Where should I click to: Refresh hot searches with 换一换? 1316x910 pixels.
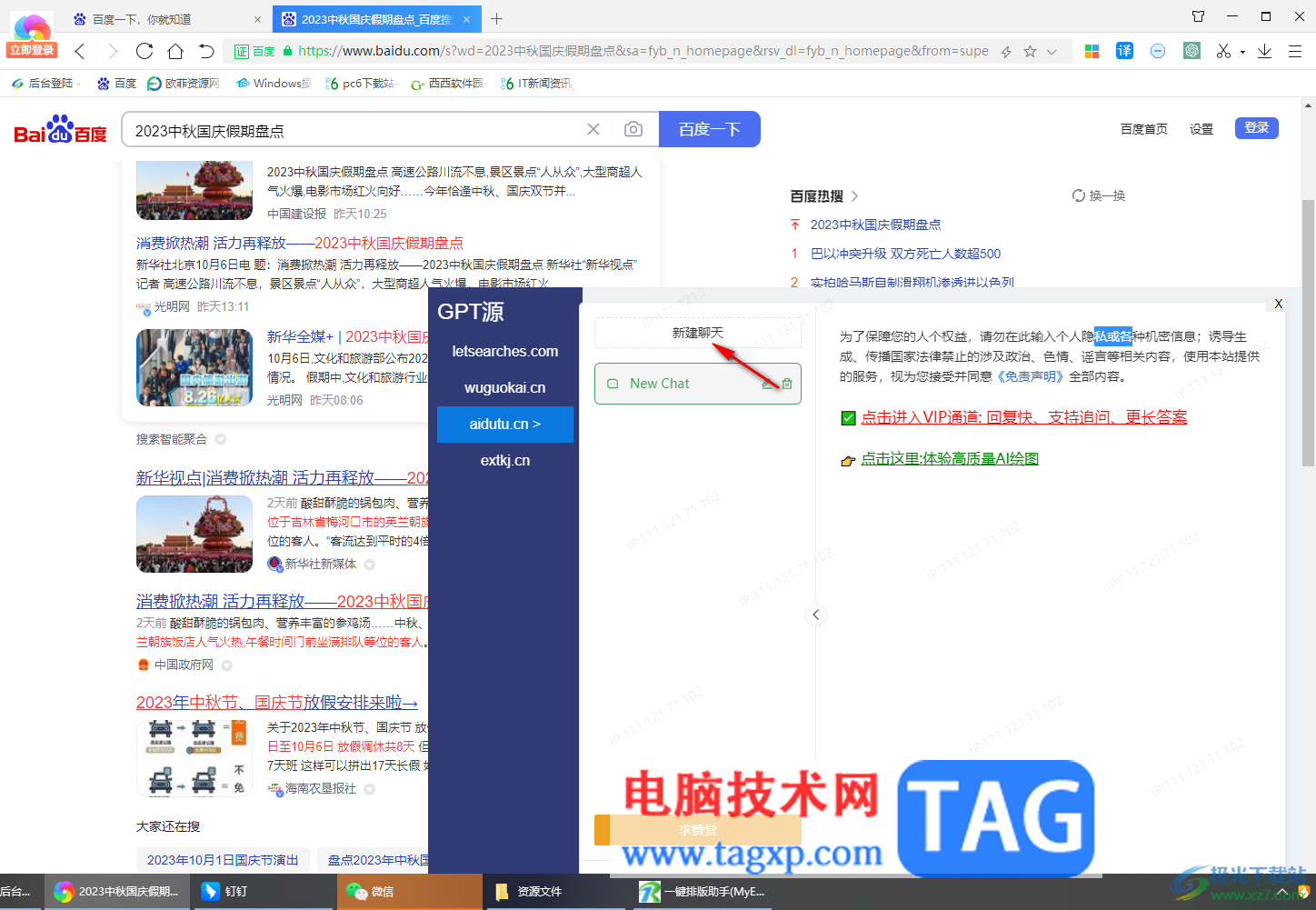[x=1099, y=195]
